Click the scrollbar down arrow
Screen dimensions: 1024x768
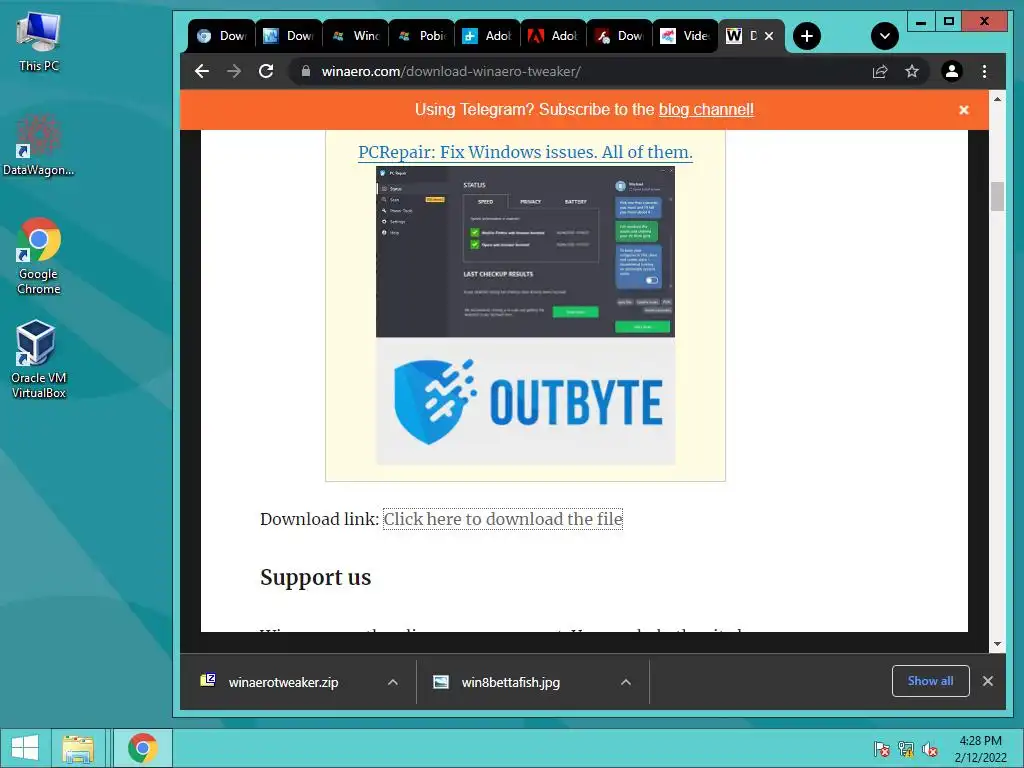click(x=997, y=644)
